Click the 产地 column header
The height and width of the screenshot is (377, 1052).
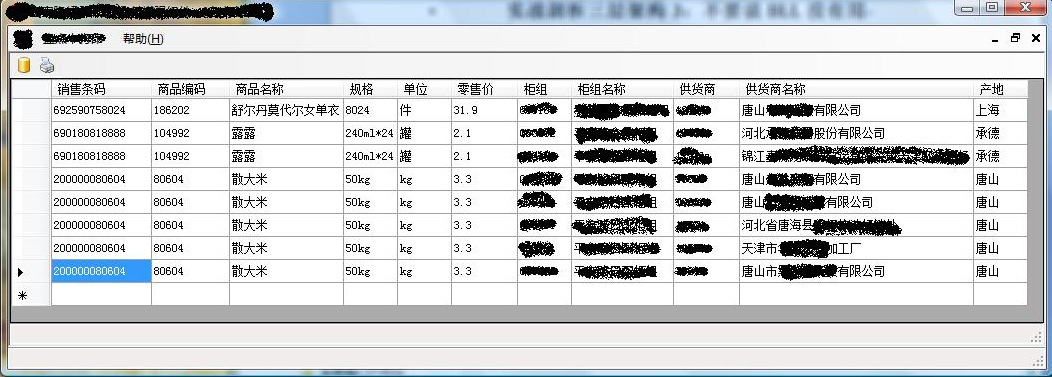(x=1000, y=89)
